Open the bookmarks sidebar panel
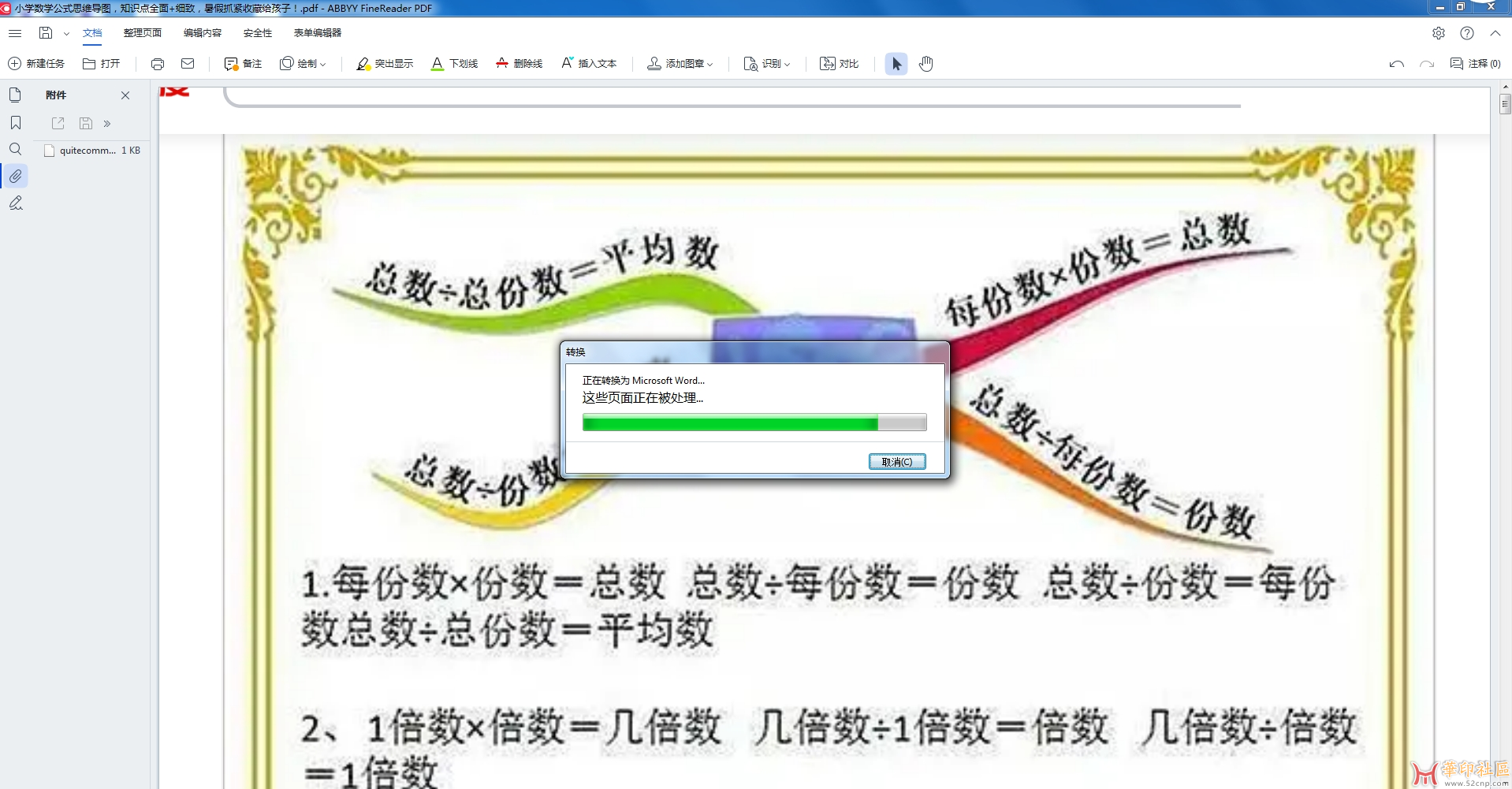The height and width of the screenshot is (789, 1512). [x=16, y=123]
